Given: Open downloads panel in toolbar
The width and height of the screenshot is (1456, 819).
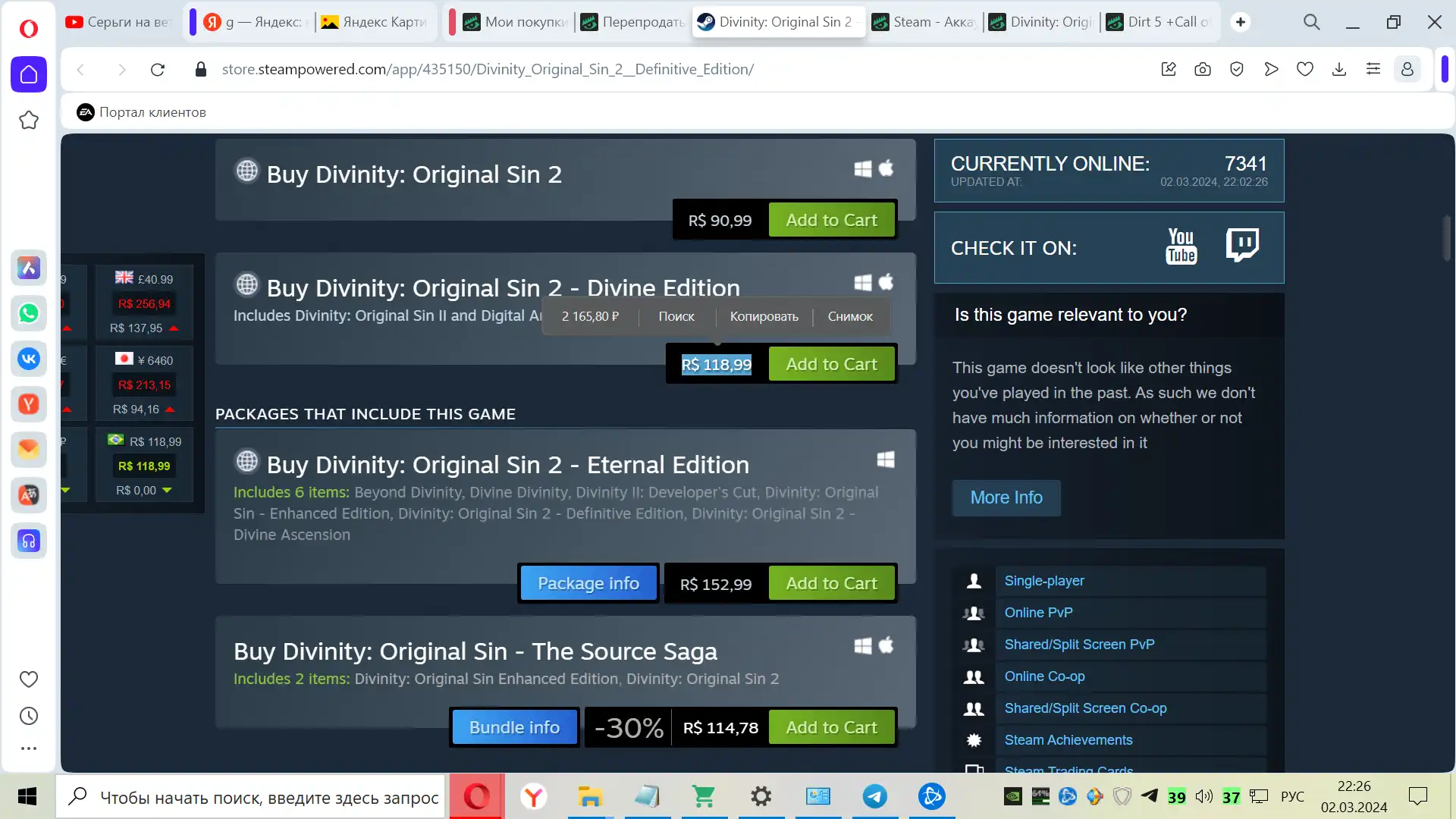Looking at the screenshot, I should [1339, 70].
